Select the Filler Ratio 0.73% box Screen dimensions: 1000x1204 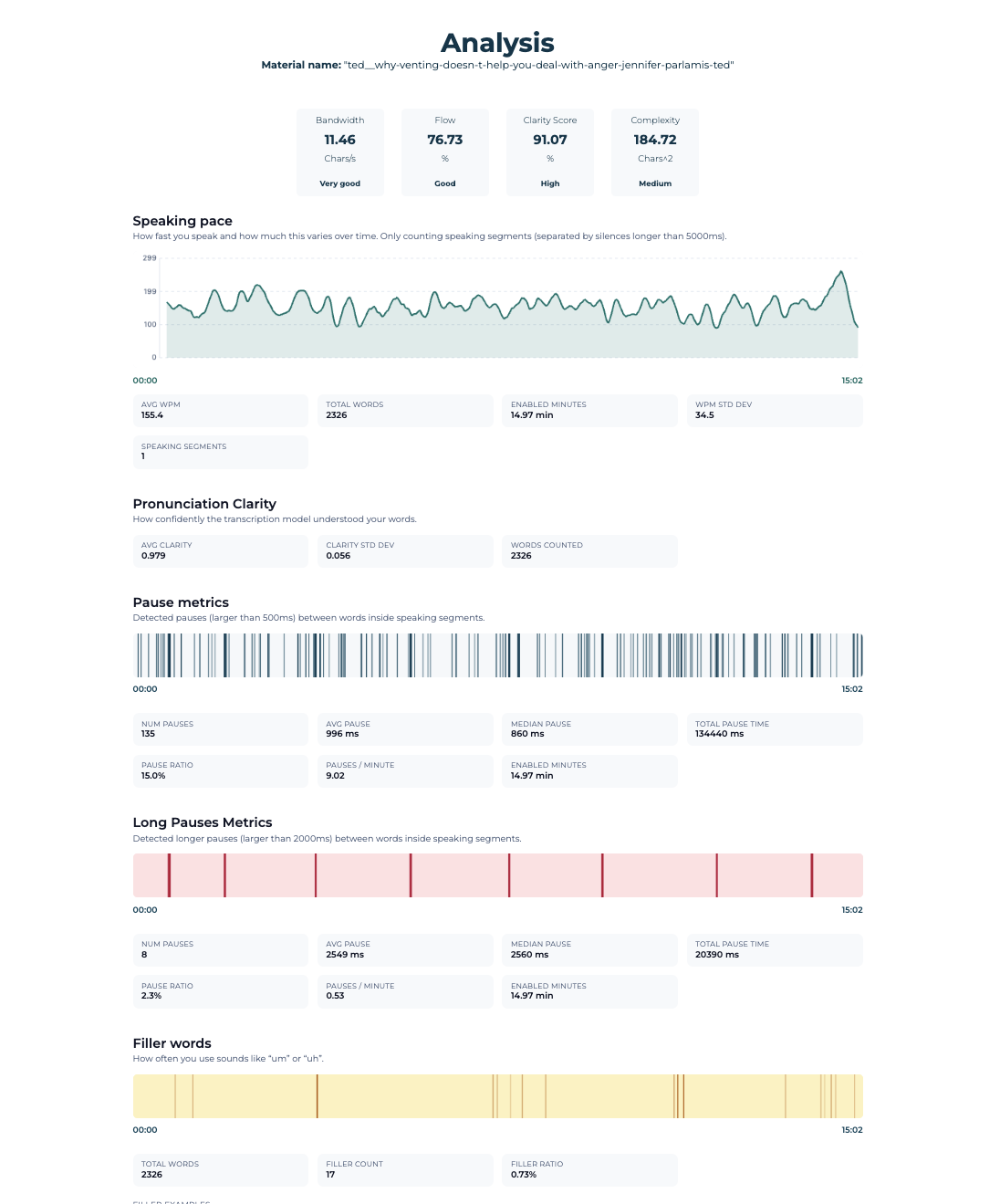point(589,1169)
